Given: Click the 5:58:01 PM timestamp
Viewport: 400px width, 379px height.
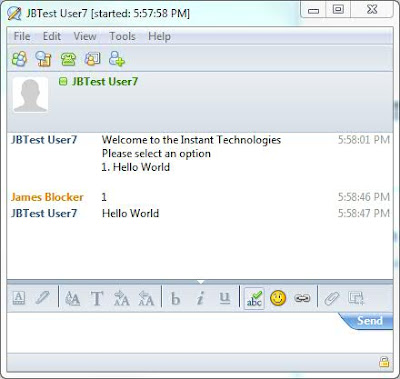Looking at the screenshot, I should [x=364, y=140].
